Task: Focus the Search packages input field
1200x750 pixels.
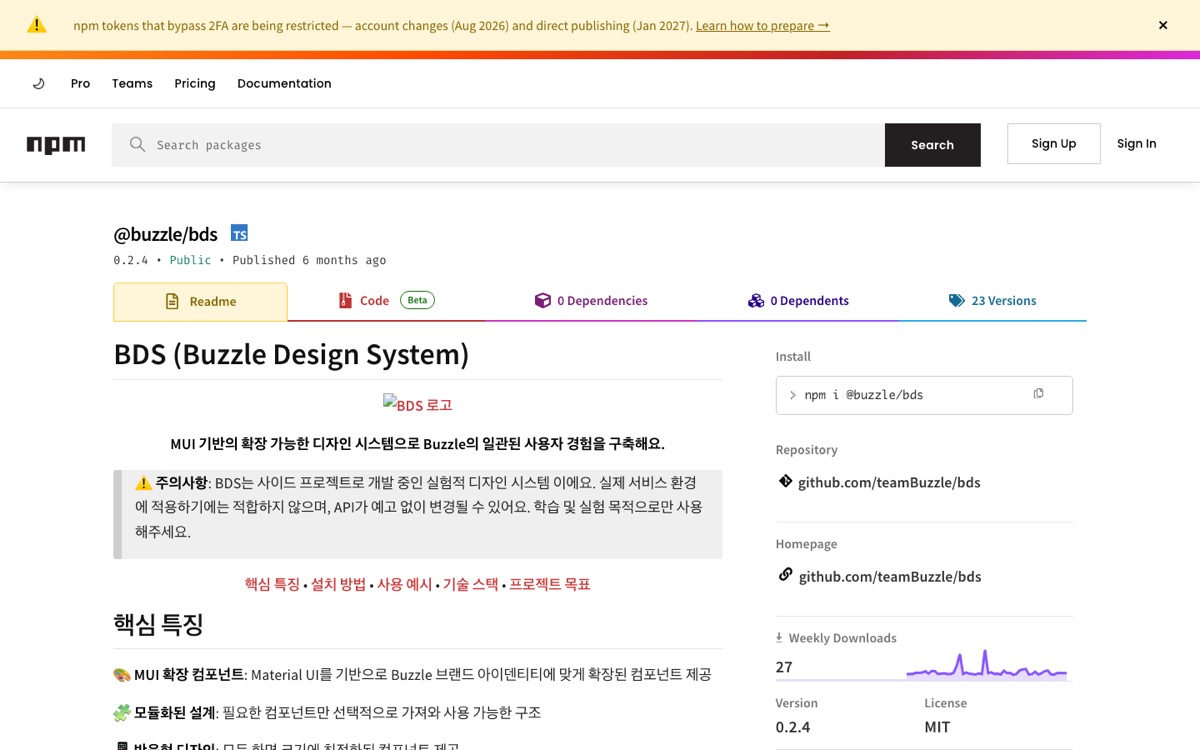Action: (498, 145)
